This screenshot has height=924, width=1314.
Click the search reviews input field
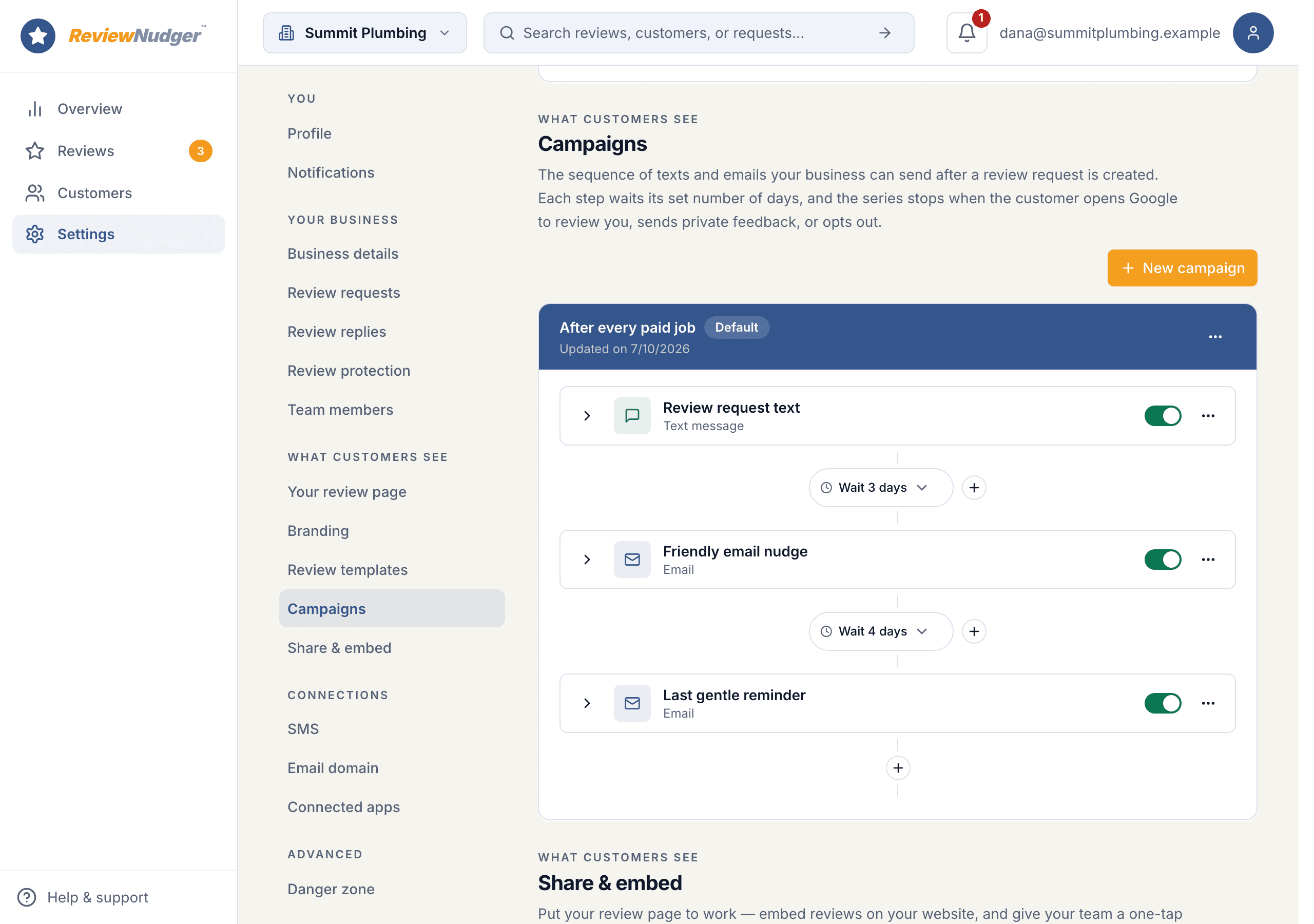point(707,33)
